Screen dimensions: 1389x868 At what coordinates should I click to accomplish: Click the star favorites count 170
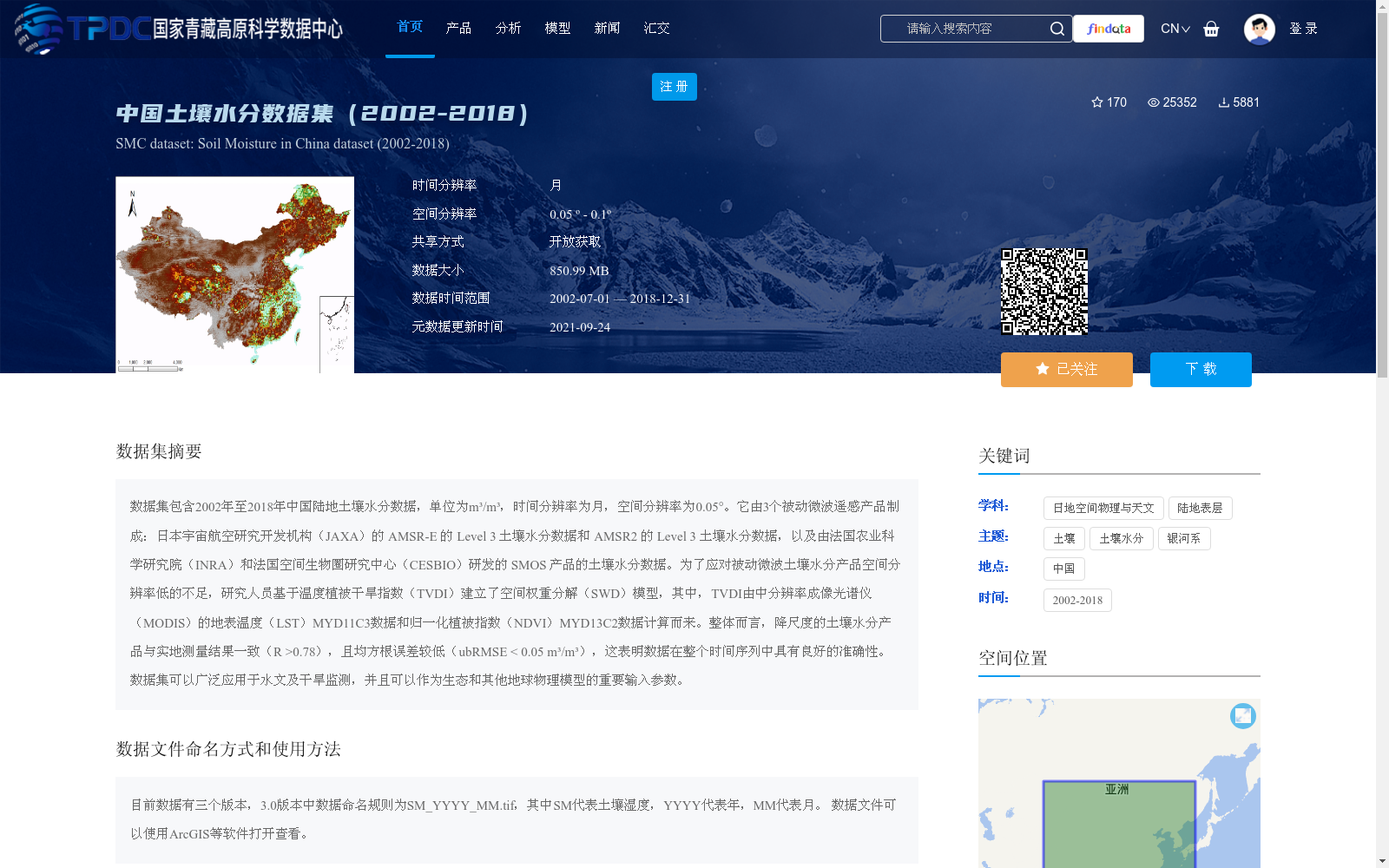1109,102
